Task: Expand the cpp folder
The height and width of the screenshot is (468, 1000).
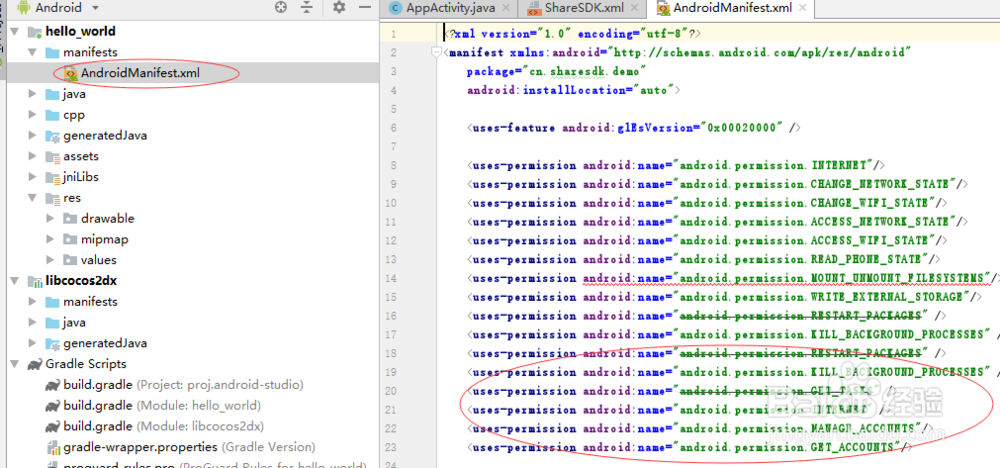Action: coord(32,115)
